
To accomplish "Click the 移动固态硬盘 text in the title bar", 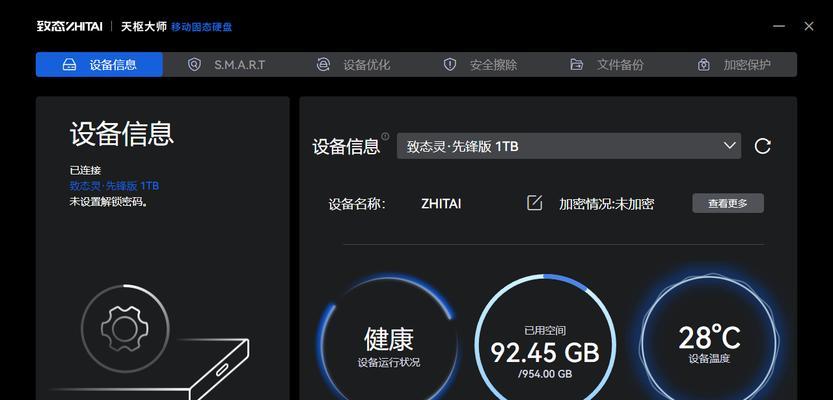I will coord(201,27).
